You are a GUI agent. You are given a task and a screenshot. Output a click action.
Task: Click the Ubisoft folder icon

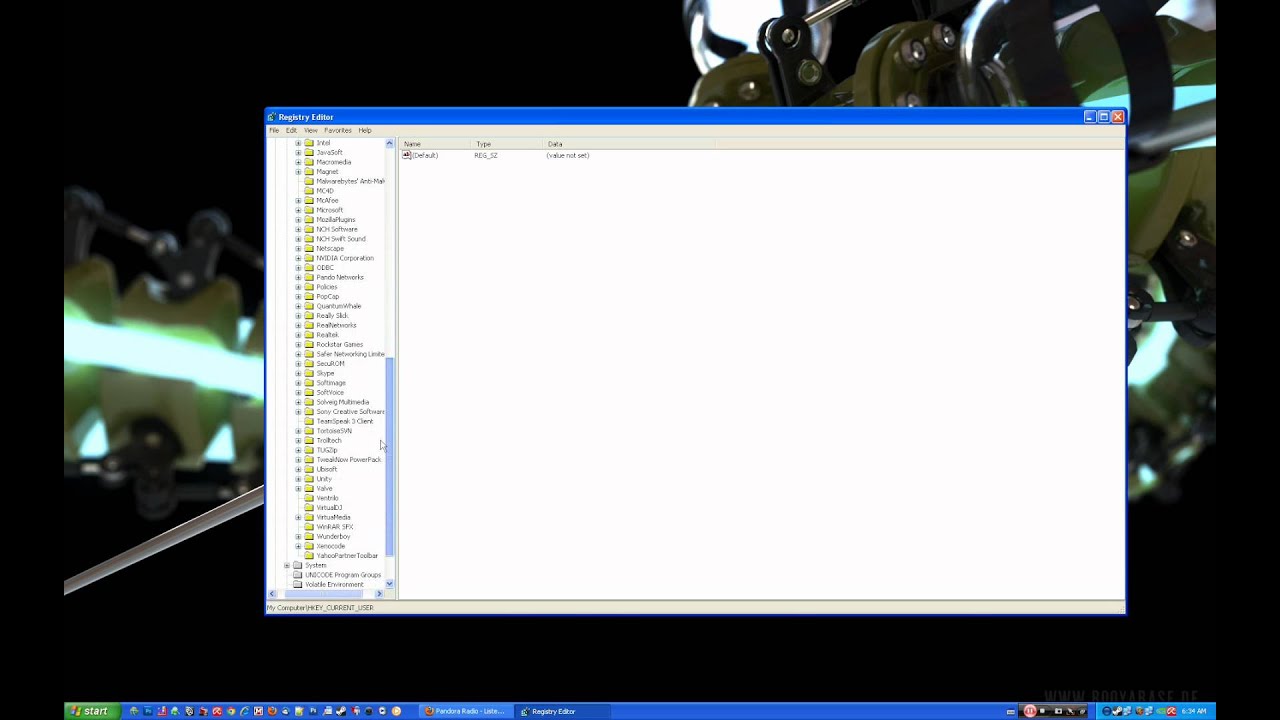pyautogui.click(x=309, y=469)
